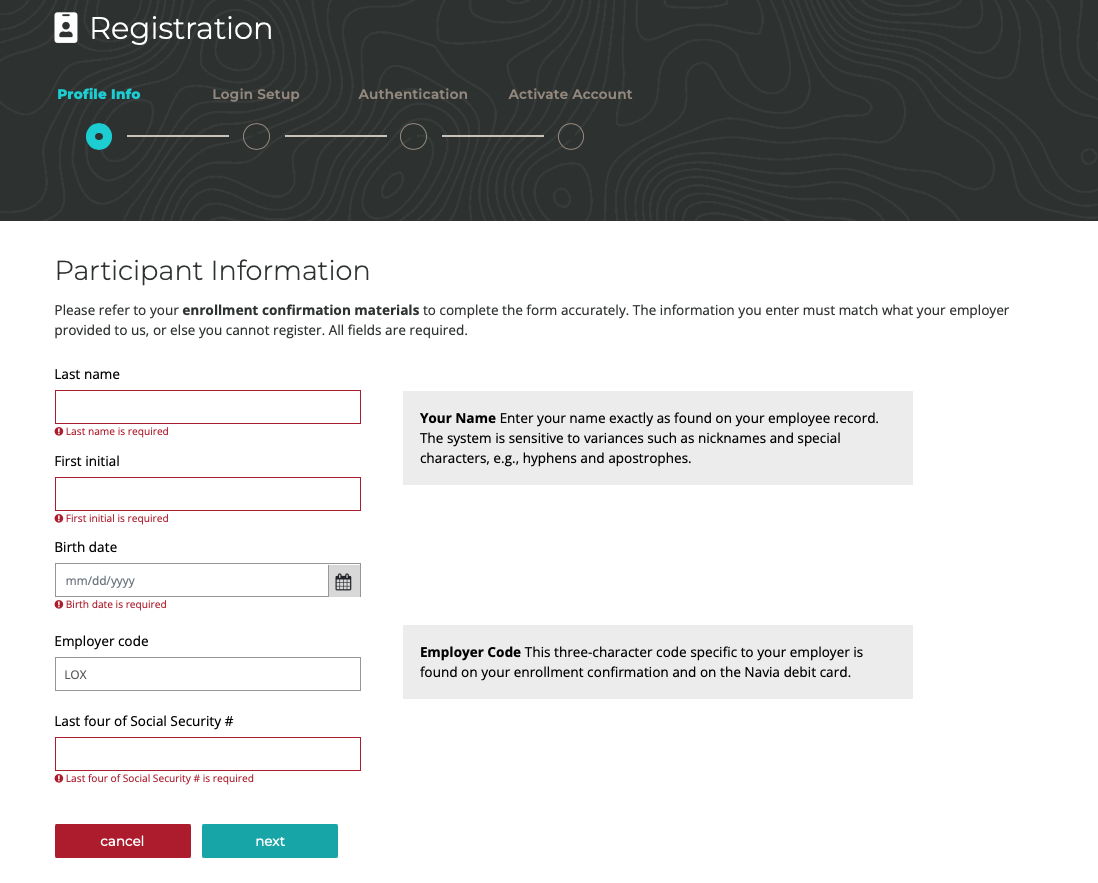Open the birth date calendar picker
The width and height of the screenshot is (1098, 883).
[x=343, y=581]
